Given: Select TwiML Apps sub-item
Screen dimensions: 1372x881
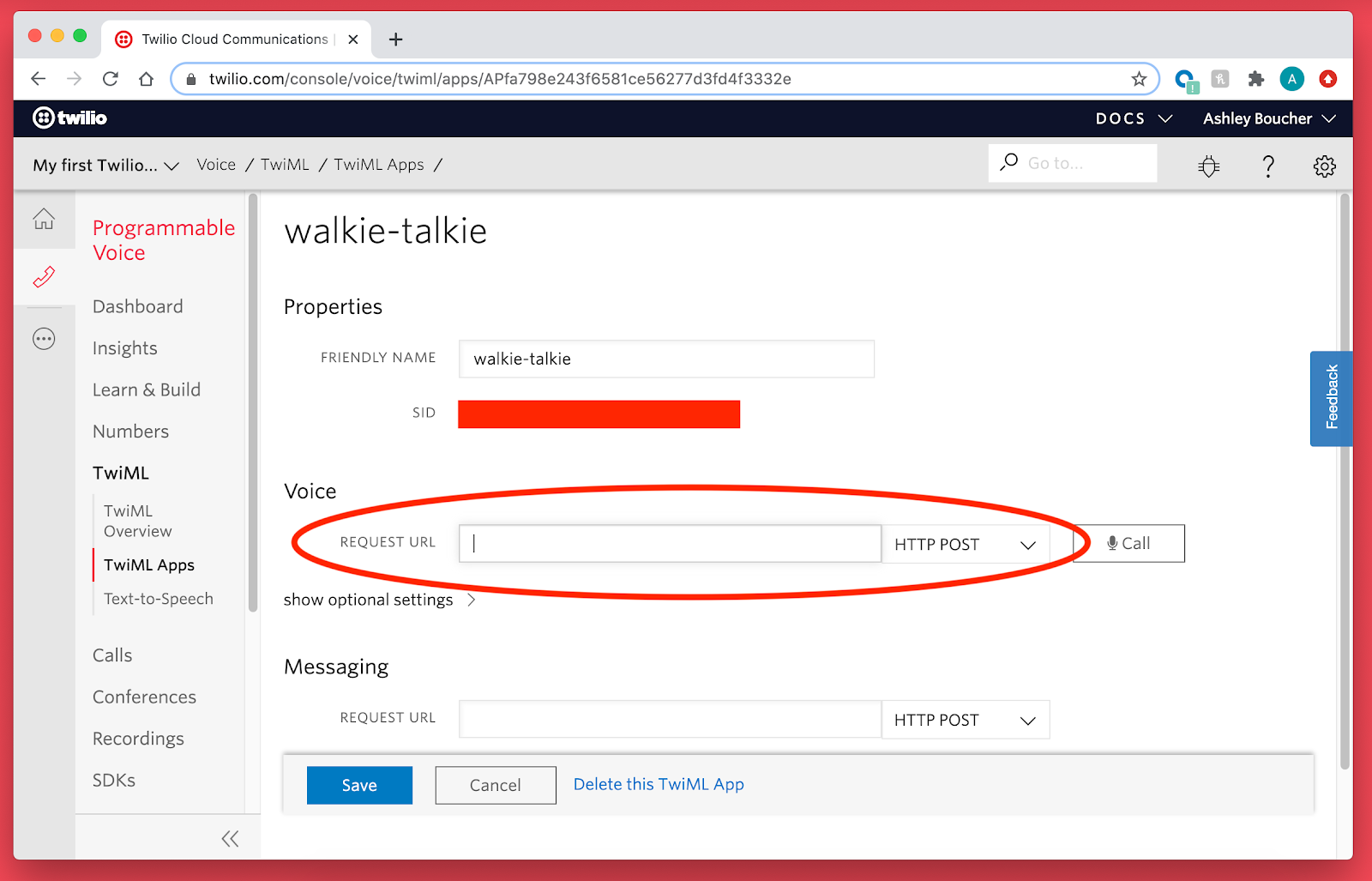Looking at the screenshot, I should click(149, 564).
